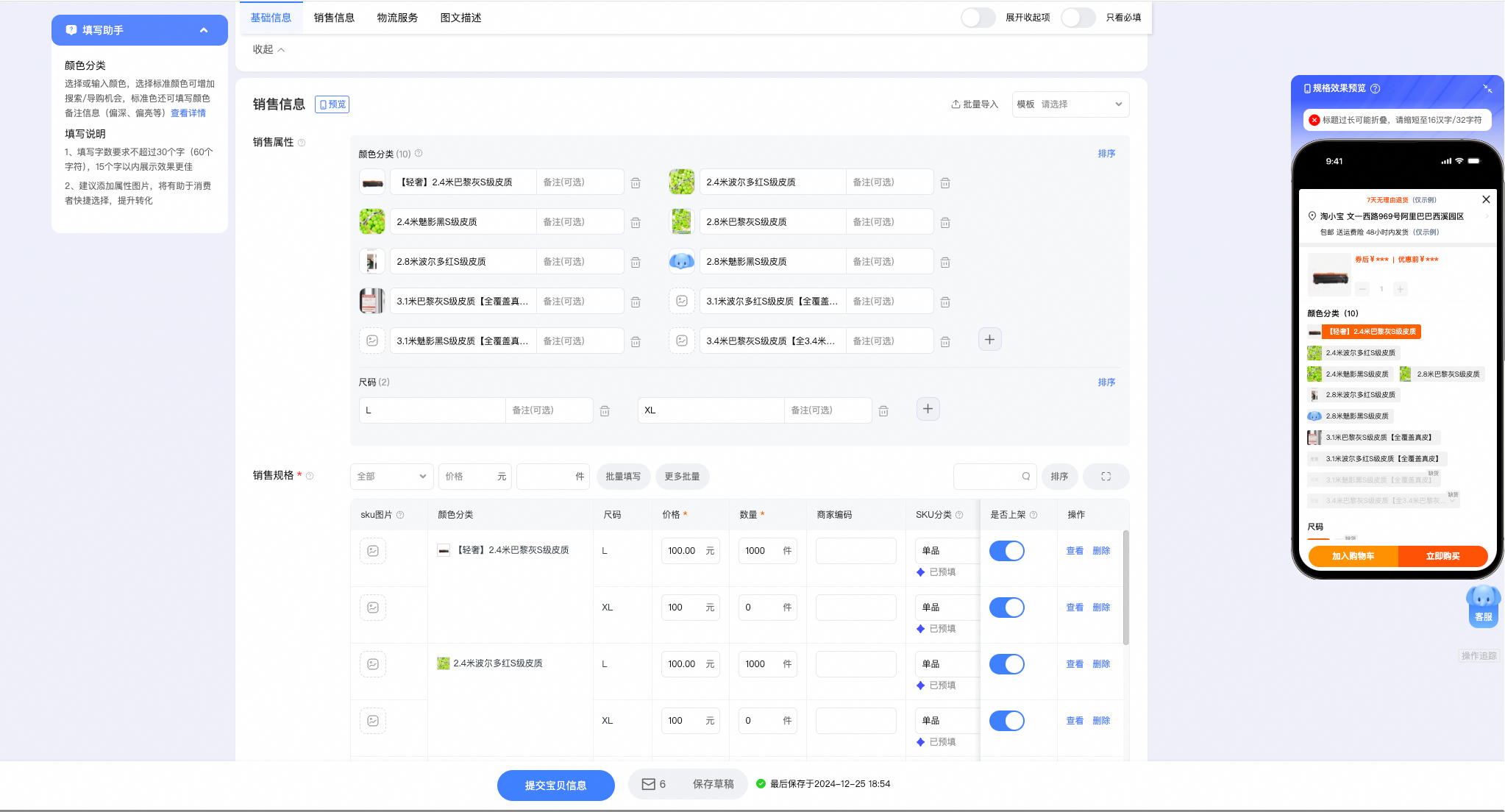Image resolution: width=1505 pixels, height=812 pixels.
Task: Delete the 2.4米波尔多红S级皮质 color option
Action: pos(945,182)
